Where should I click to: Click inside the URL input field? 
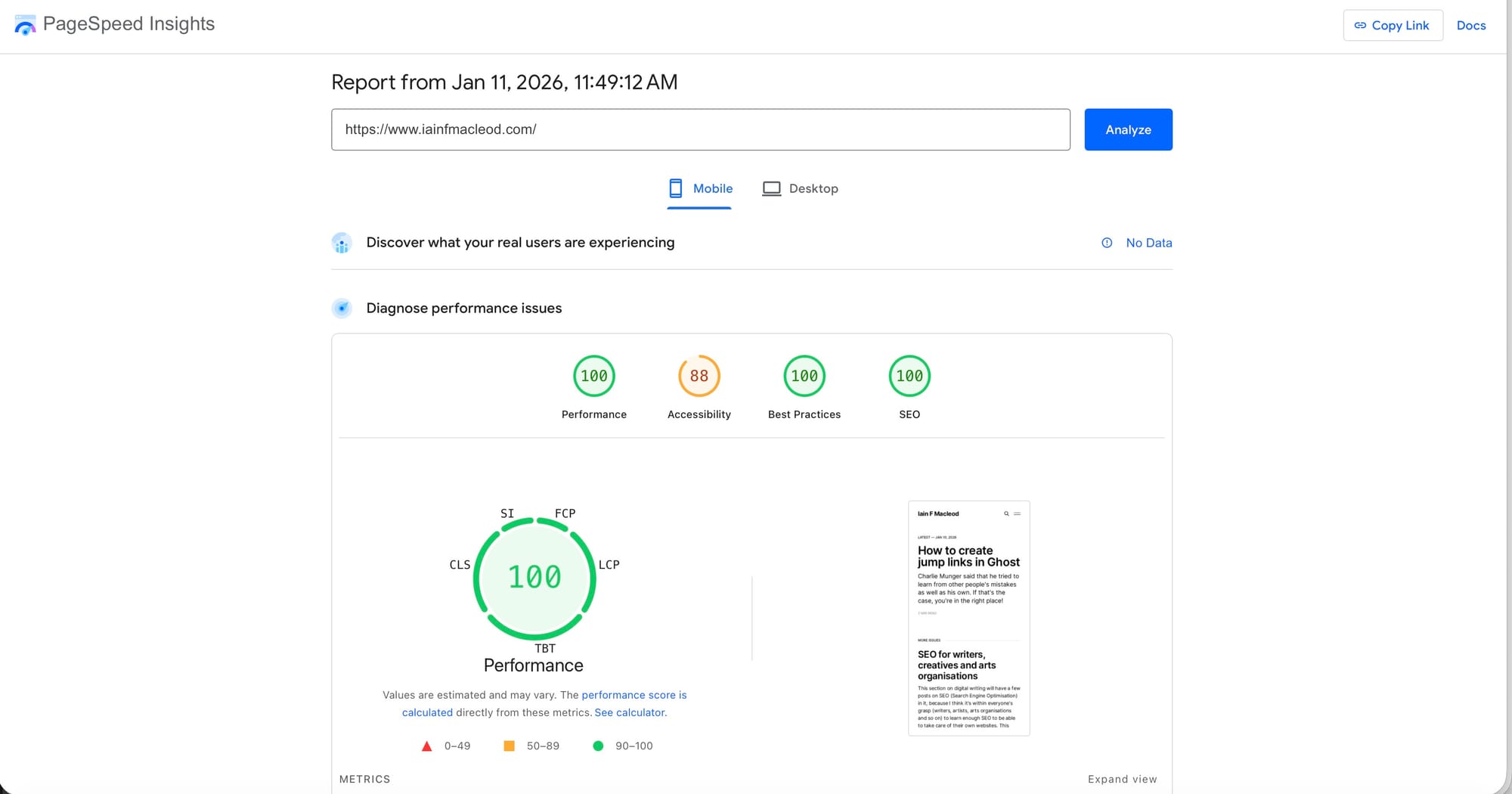tap(699, 129)
